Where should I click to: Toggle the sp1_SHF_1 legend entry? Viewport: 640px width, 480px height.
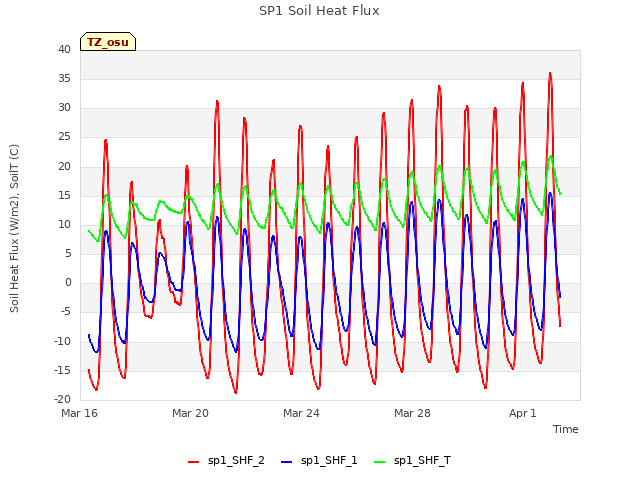(x=319, y=461)
